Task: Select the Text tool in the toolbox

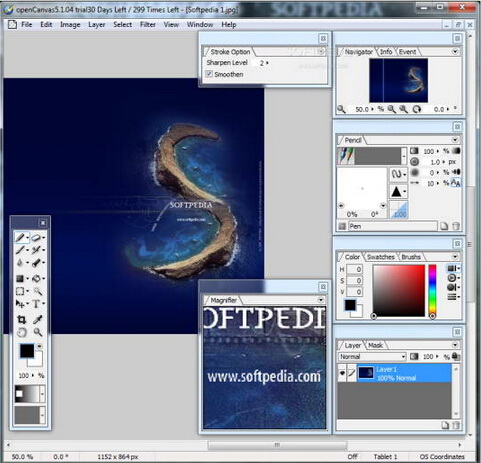Action: tap(36, 304)
